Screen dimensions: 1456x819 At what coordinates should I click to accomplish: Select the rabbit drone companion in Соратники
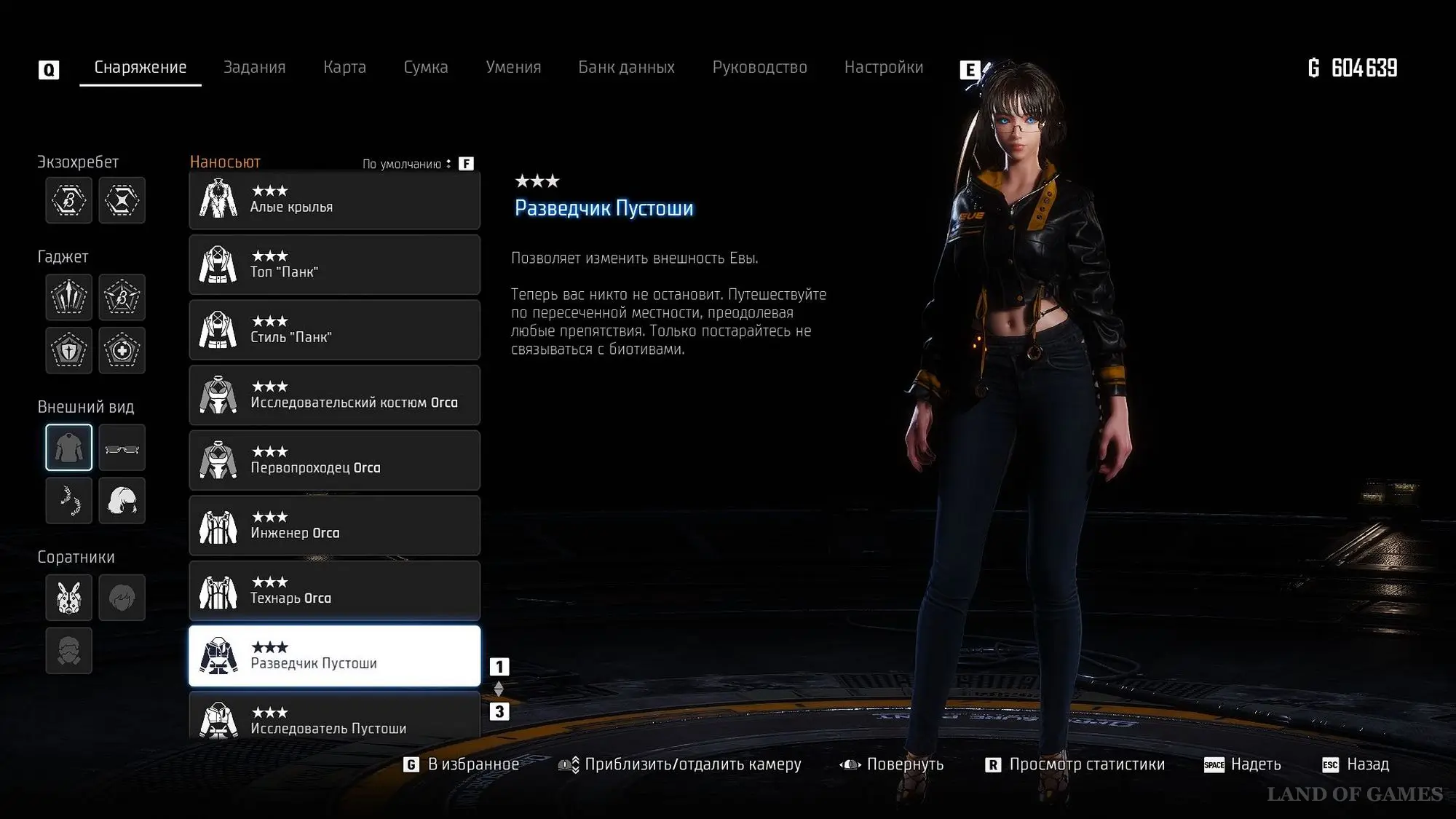point(69,598)
